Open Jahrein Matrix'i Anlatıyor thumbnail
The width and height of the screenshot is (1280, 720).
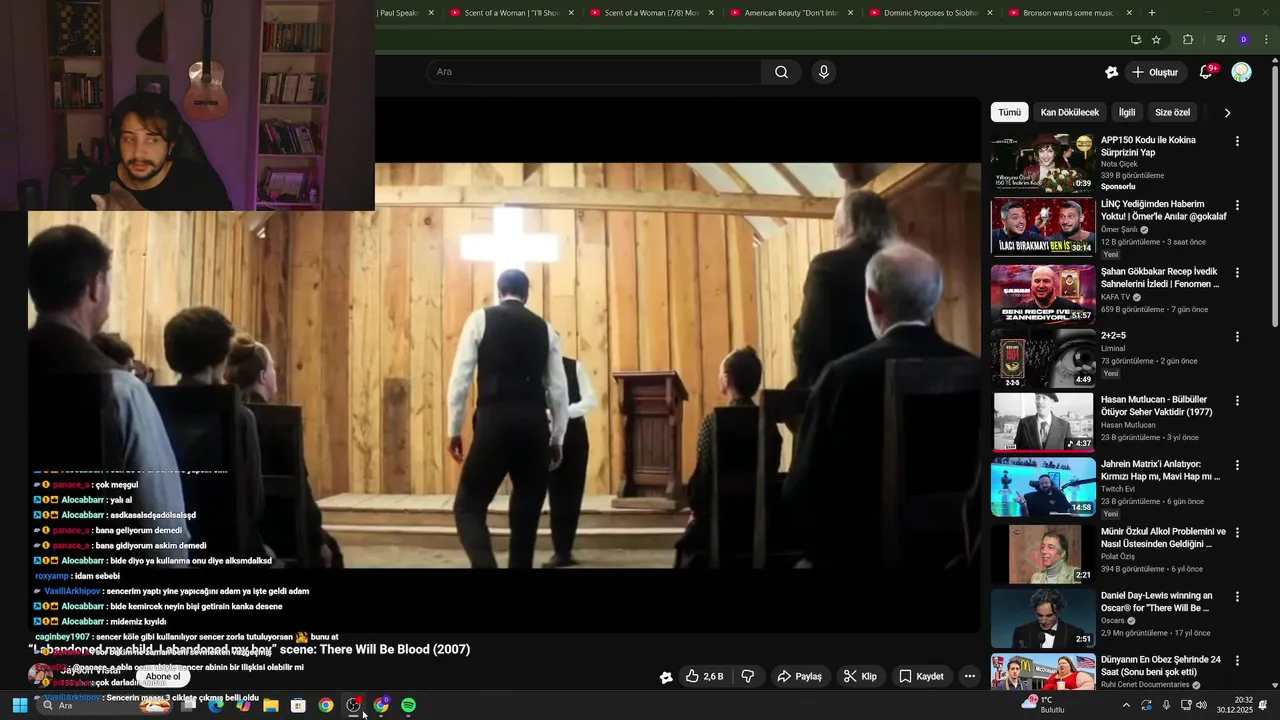coord(1042,487)
